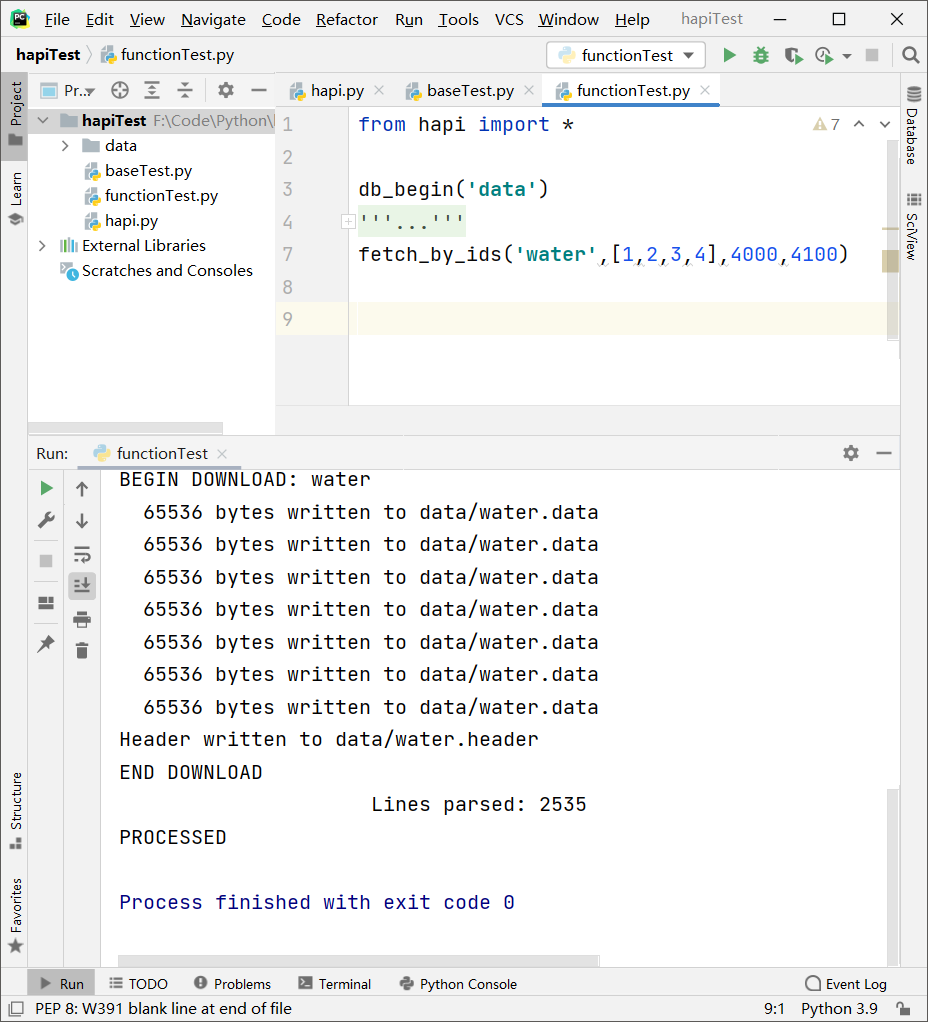
Task: Show the Structure tool window
Action: tap(14, 800)
